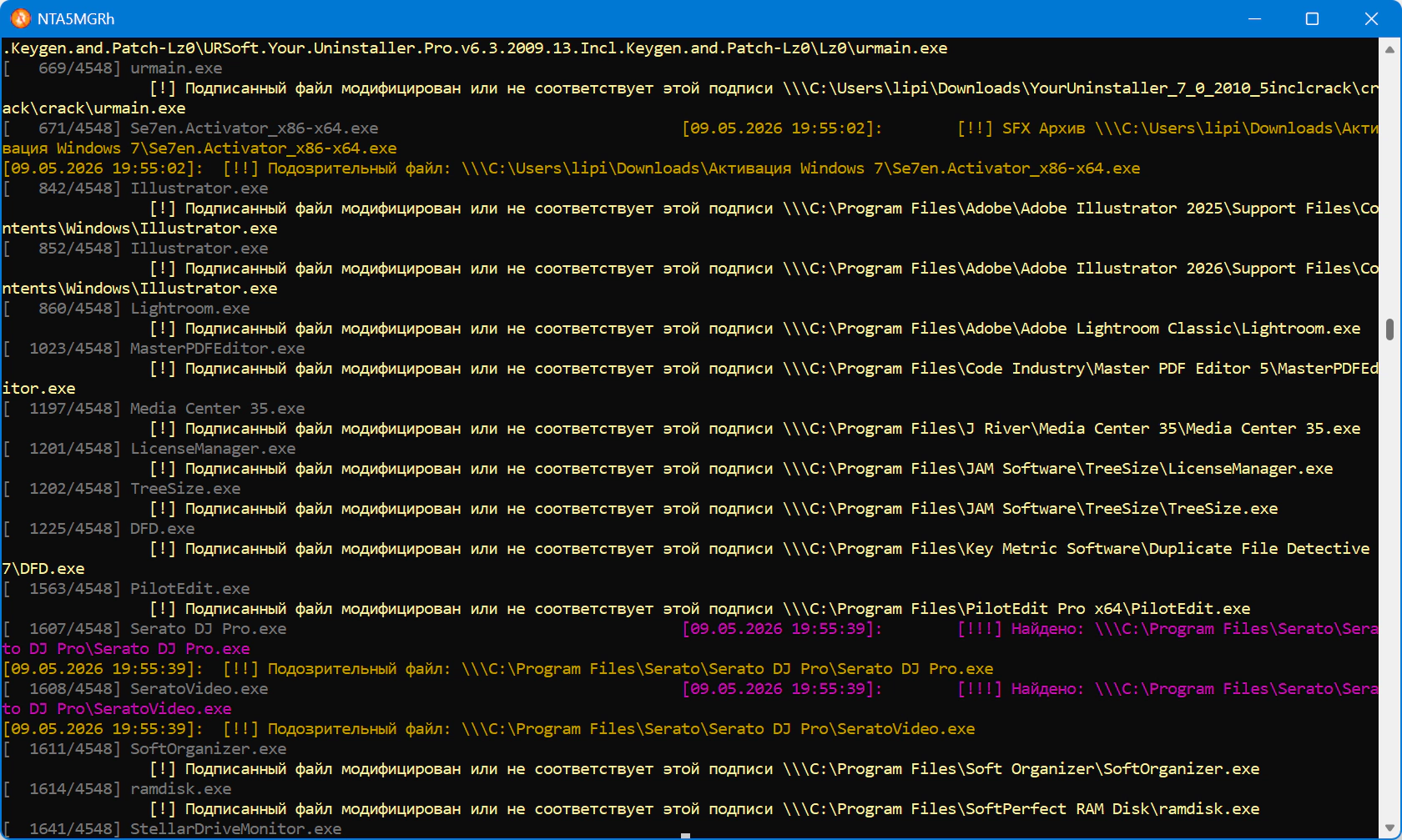1402x840 pixels.
Task: Click the Lightroom Classic path text
Action: (1072, 329)
